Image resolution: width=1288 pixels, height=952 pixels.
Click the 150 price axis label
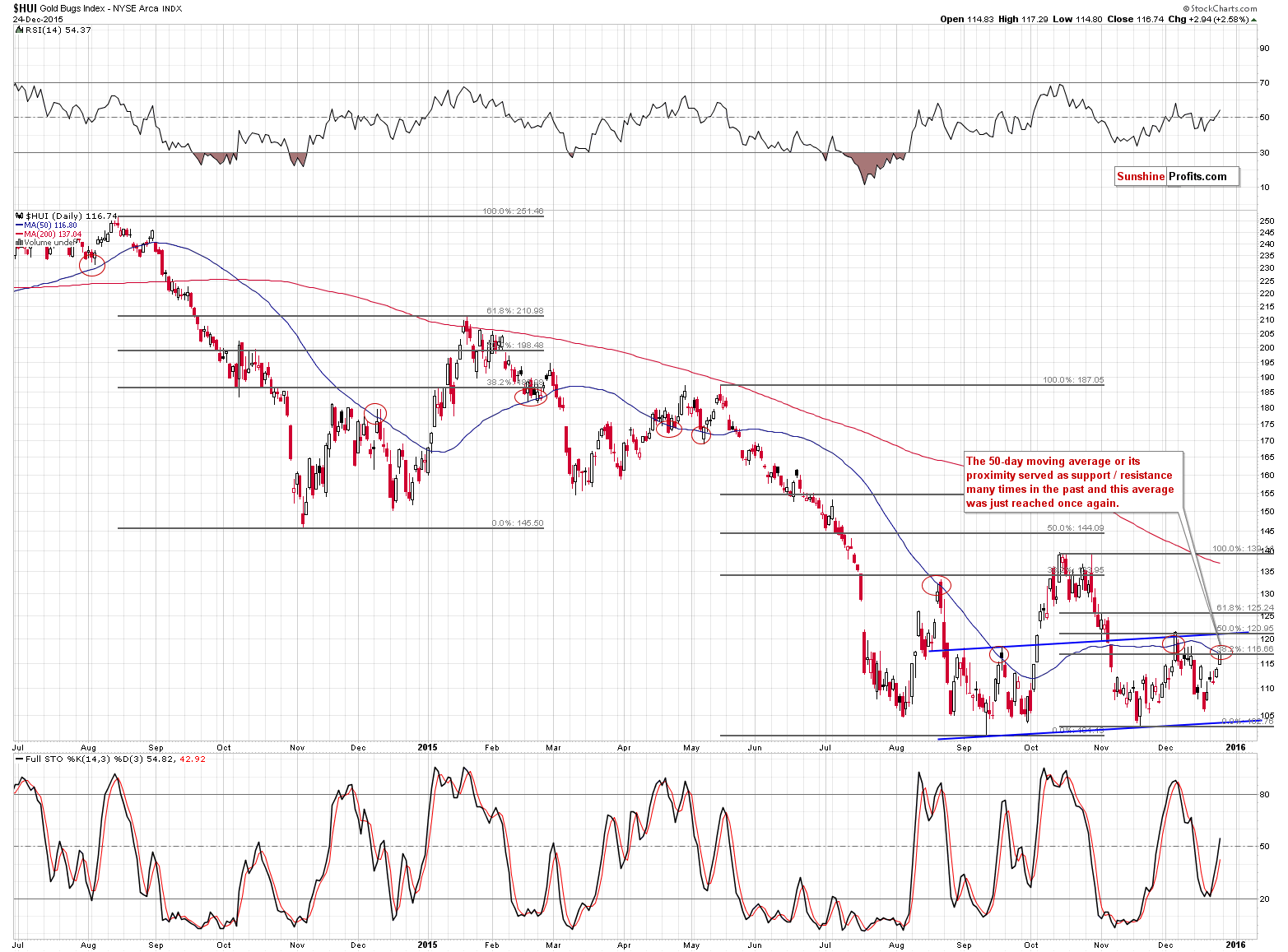1267,511
